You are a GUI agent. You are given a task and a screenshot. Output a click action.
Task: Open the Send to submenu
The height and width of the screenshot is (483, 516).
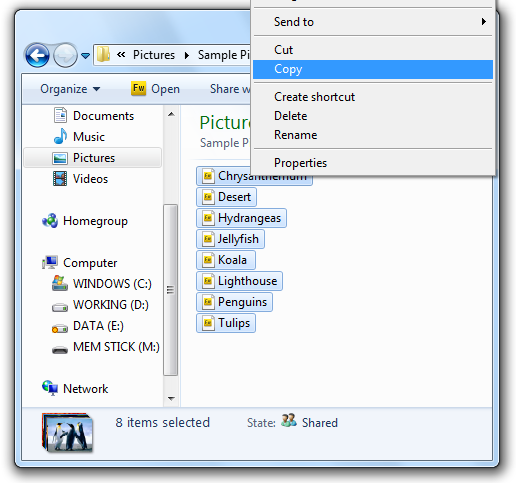click(x=373, y=22)
